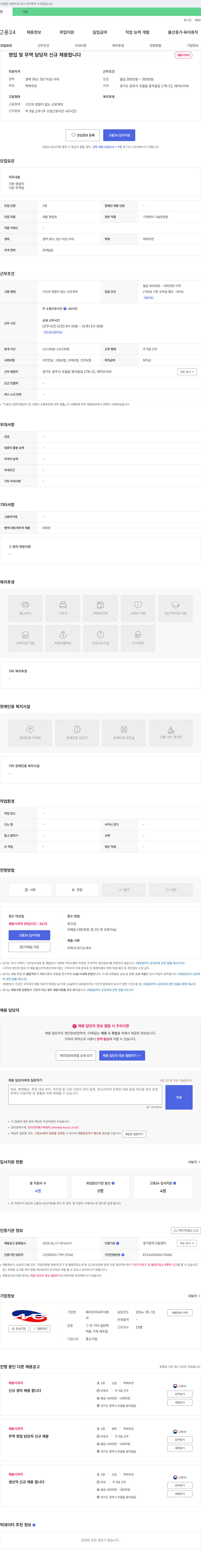
Task: Open the 직업 능력 개발 menu
Action: coord(137,32)
